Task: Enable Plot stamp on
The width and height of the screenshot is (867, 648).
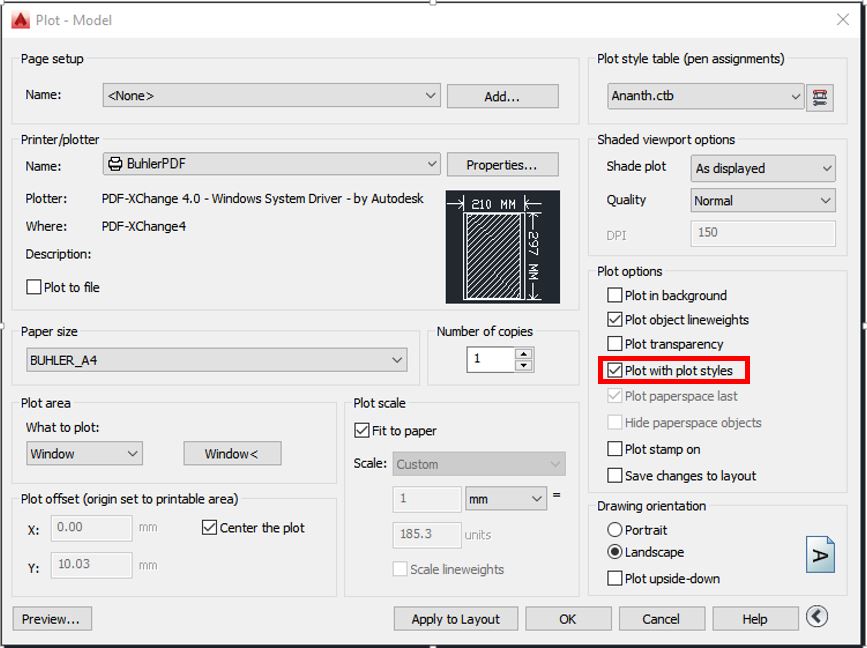Action: [613, 449]
